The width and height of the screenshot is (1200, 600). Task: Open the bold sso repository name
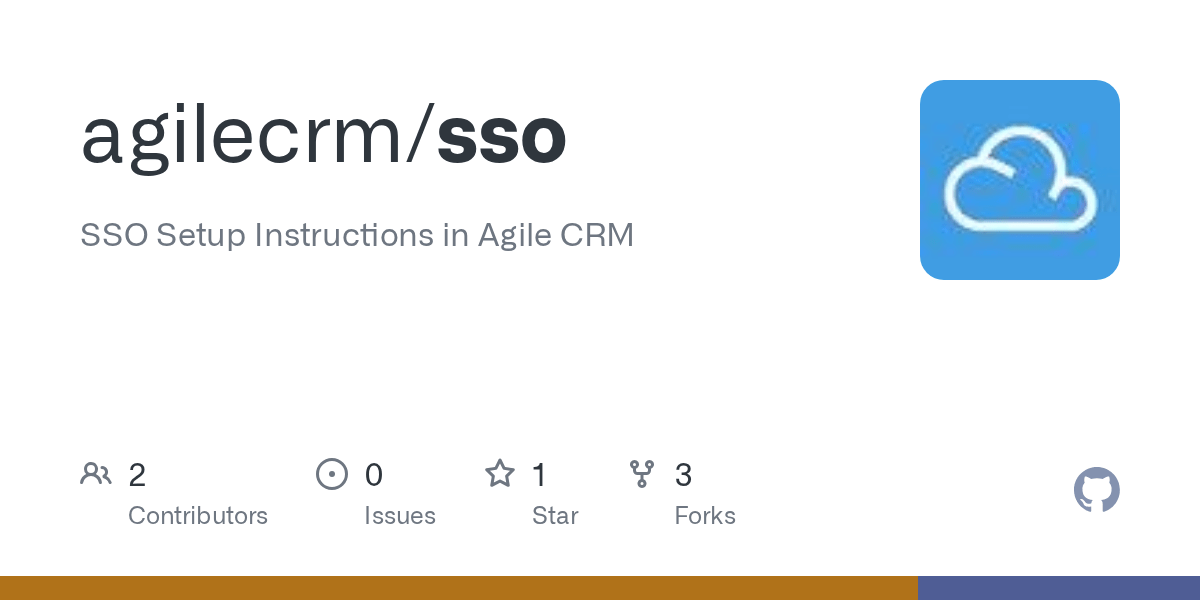click(x=502, y=138)
